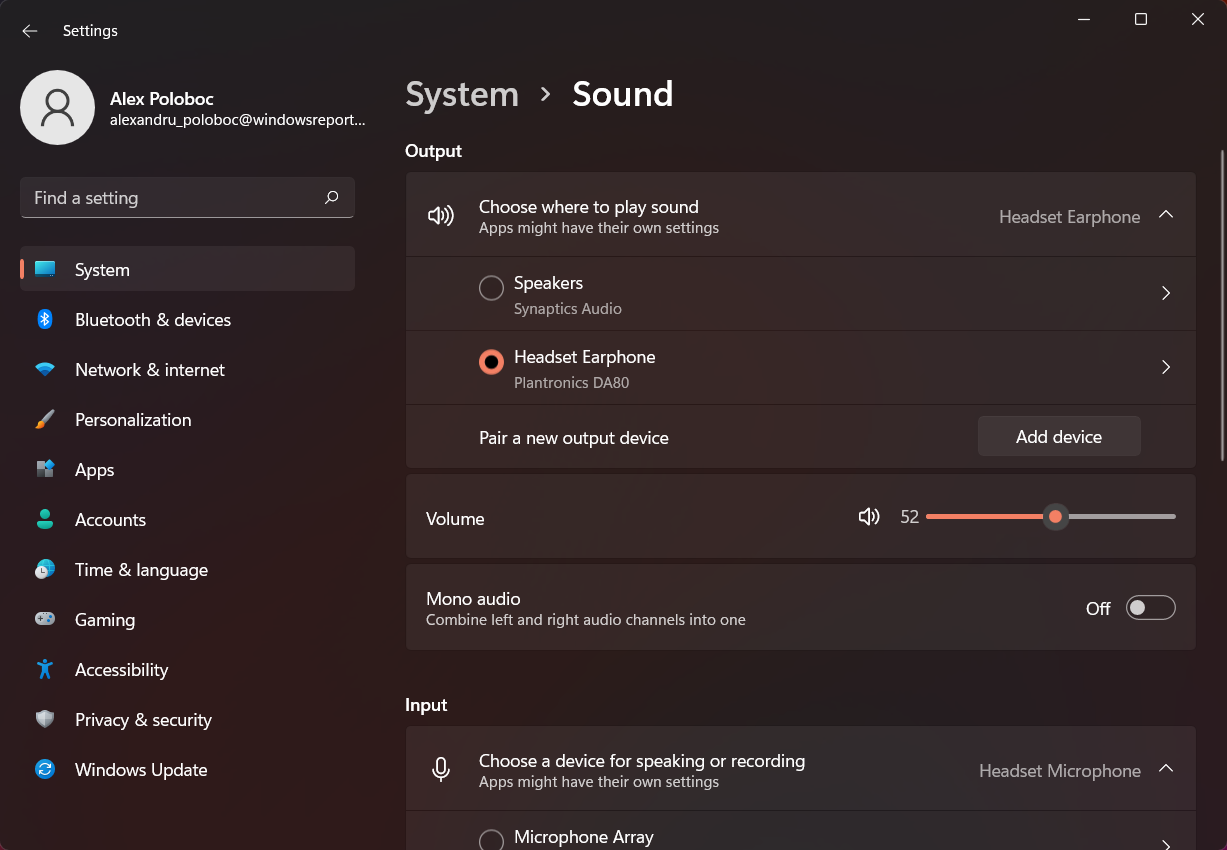Open Bluetooth & devices settings
The height and width of the screenshot is (850, 1227).
[153, 319]
